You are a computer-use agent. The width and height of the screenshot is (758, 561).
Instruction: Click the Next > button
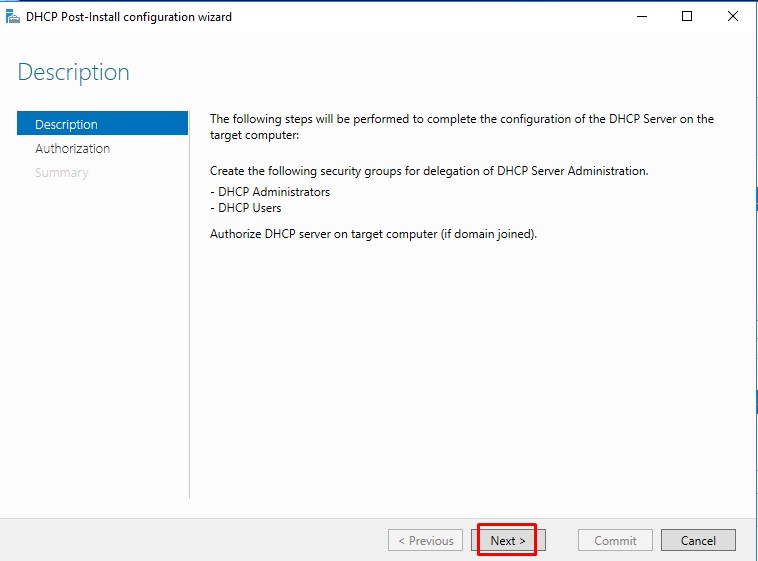[508, 540]
